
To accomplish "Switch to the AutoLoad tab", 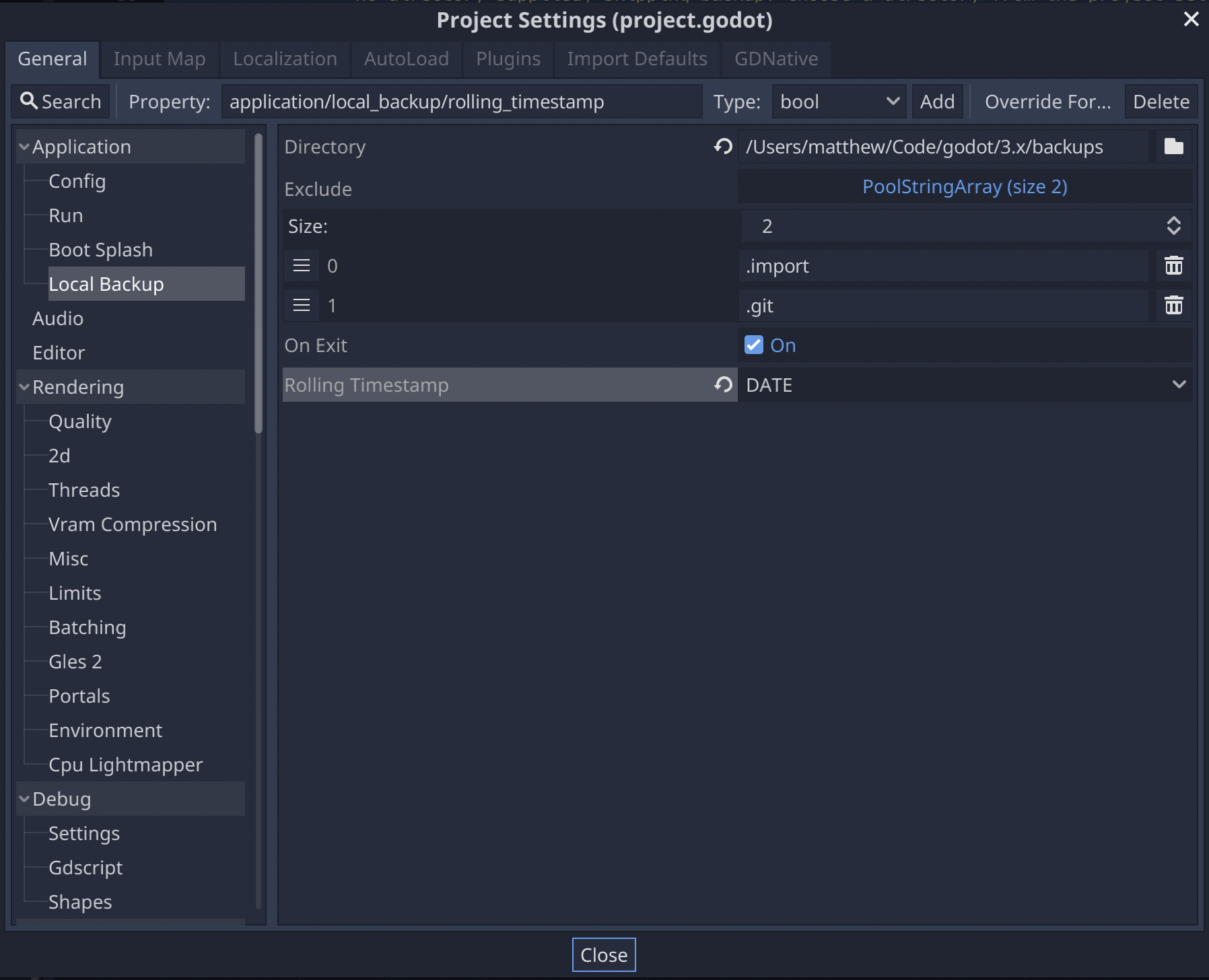I will [x=407, y=59].
